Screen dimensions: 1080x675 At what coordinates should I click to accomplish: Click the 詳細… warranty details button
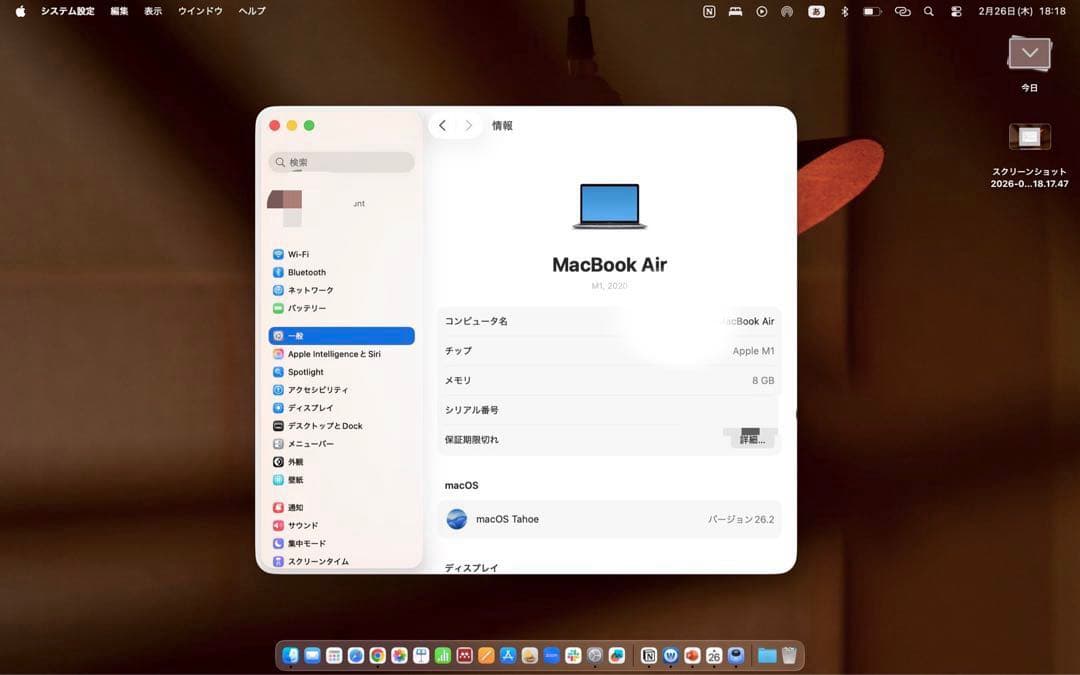pyautogui.click(x=752, y=439)
